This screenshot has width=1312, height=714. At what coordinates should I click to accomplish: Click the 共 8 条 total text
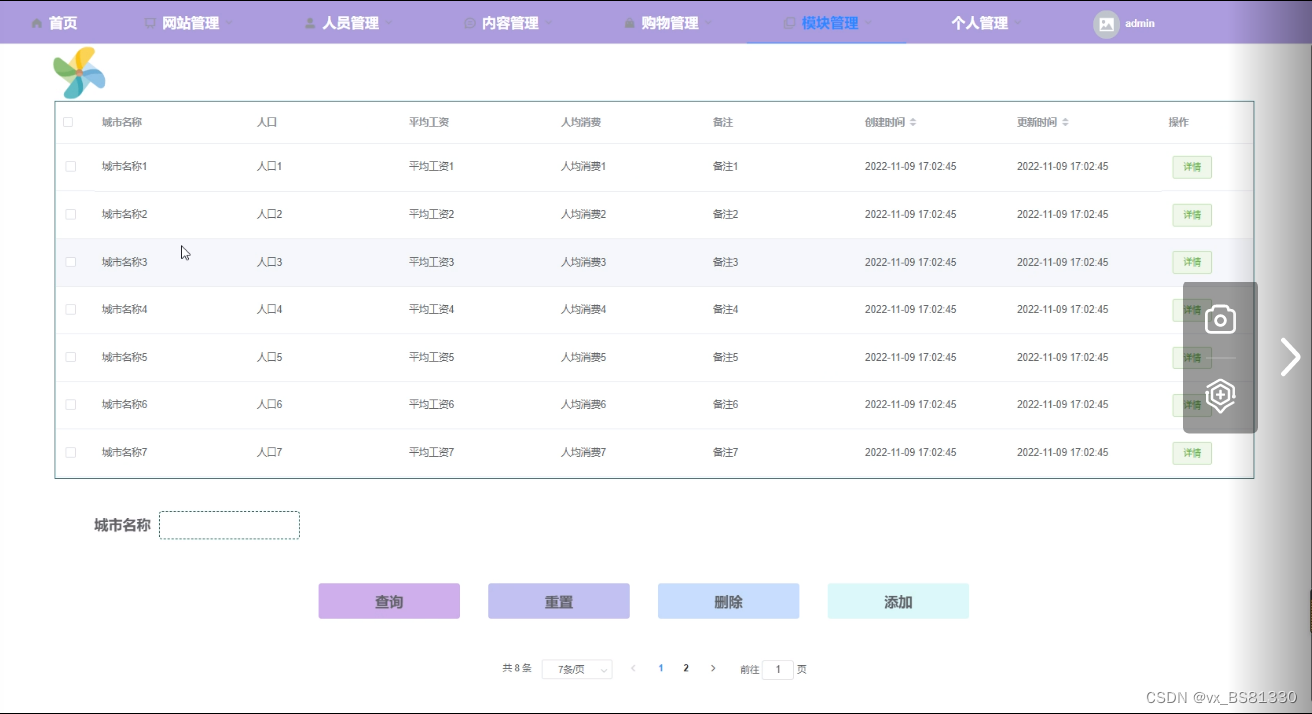click(x=517, y=668)
